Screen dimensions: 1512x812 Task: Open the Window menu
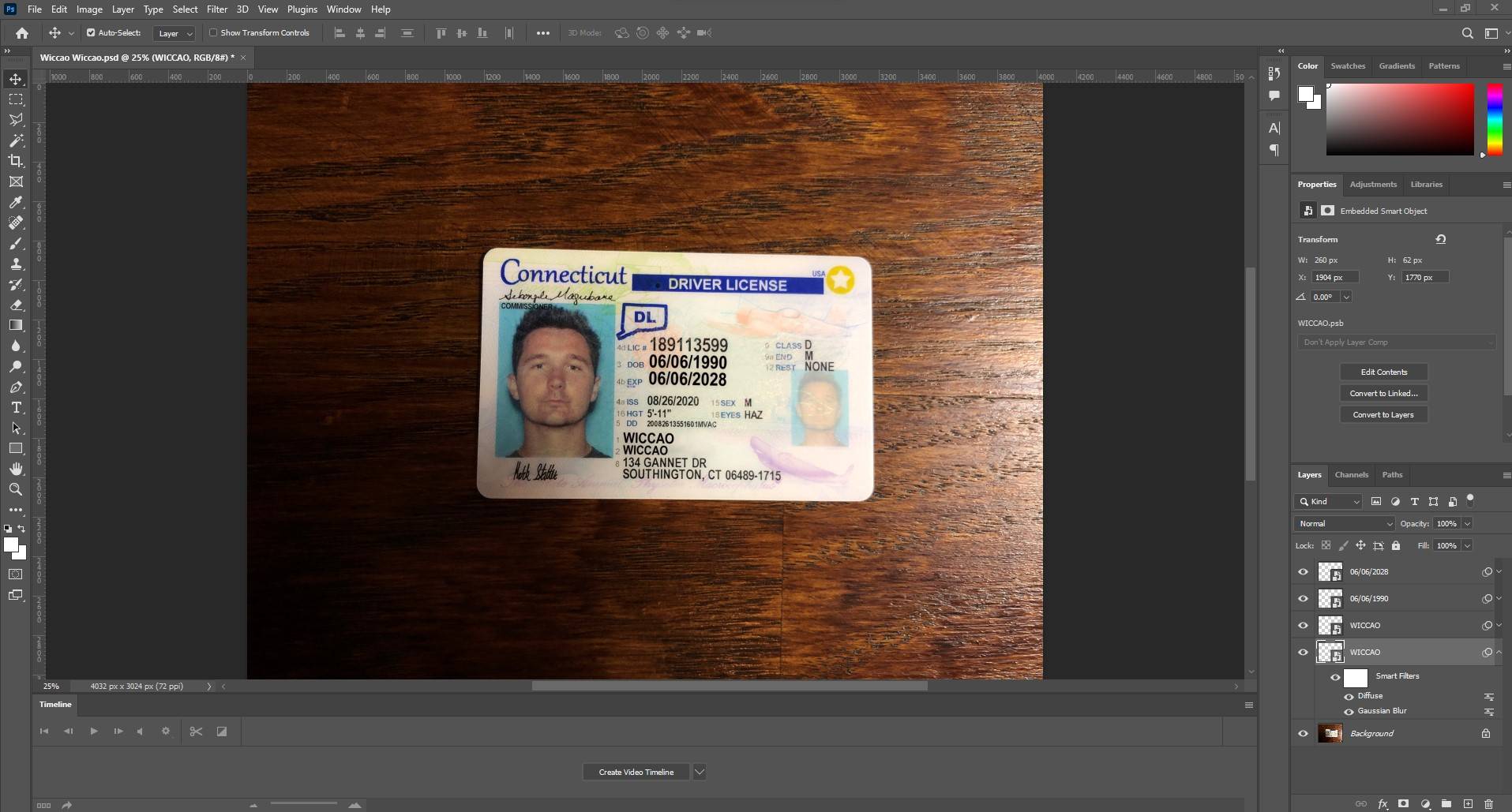coord(343,9)
